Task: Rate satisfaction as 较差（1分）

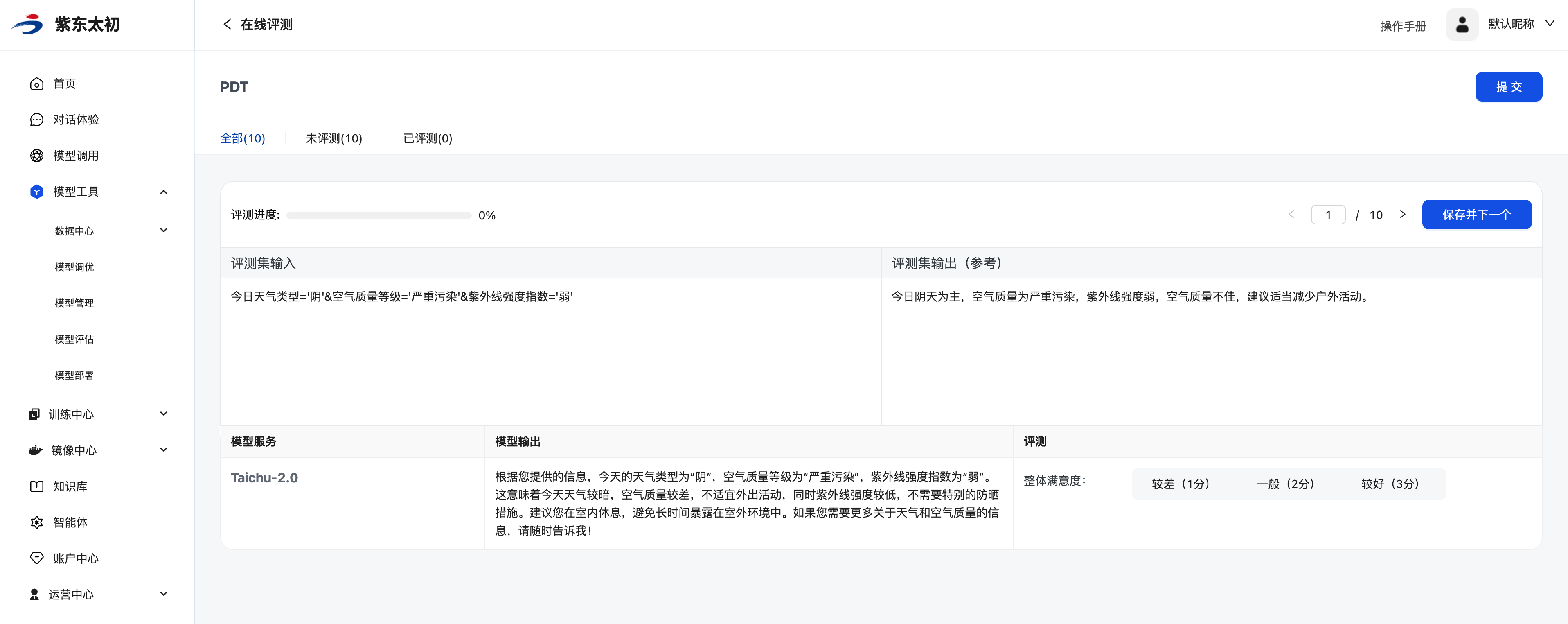Action: [x=1181, y=484]
